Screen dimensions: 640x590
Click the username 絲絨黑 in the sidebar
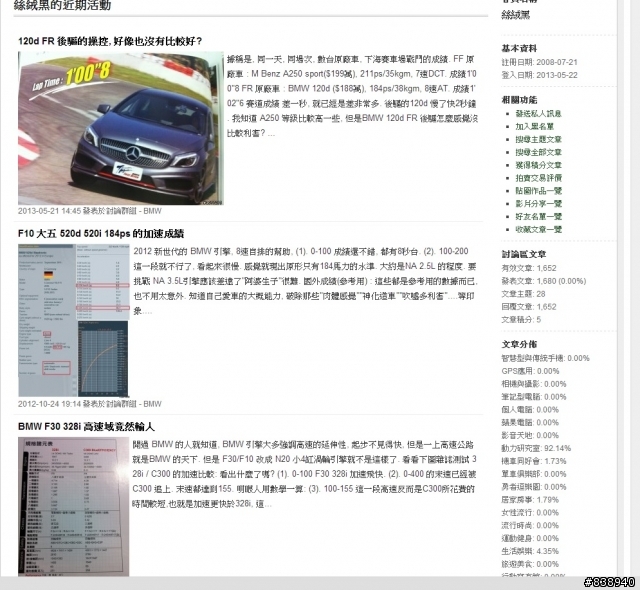tap(516, 16)
